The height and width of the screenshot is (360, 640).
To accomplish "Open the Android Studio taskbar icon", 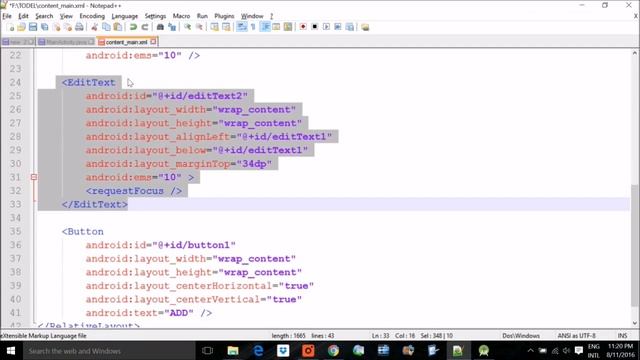I will tap(484, 351).
